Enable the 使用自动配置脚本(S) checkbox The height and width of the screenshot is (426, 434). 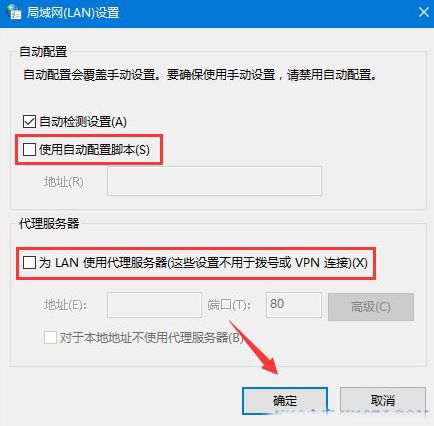coord(29,149)
